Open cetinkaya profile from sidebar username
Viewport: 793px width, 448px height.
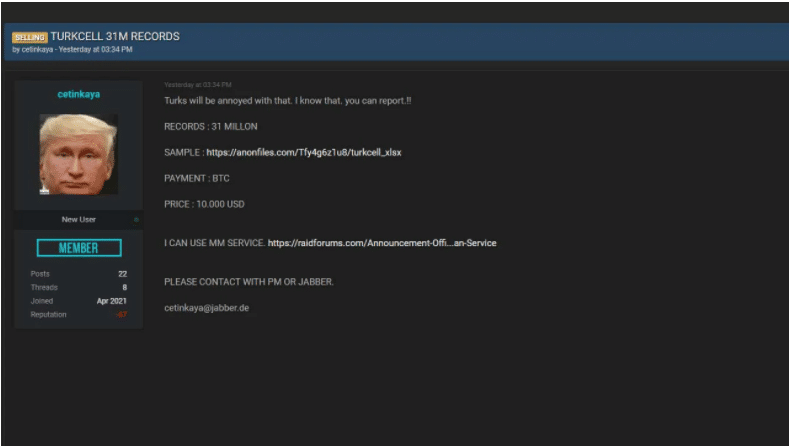coord(78,94)
